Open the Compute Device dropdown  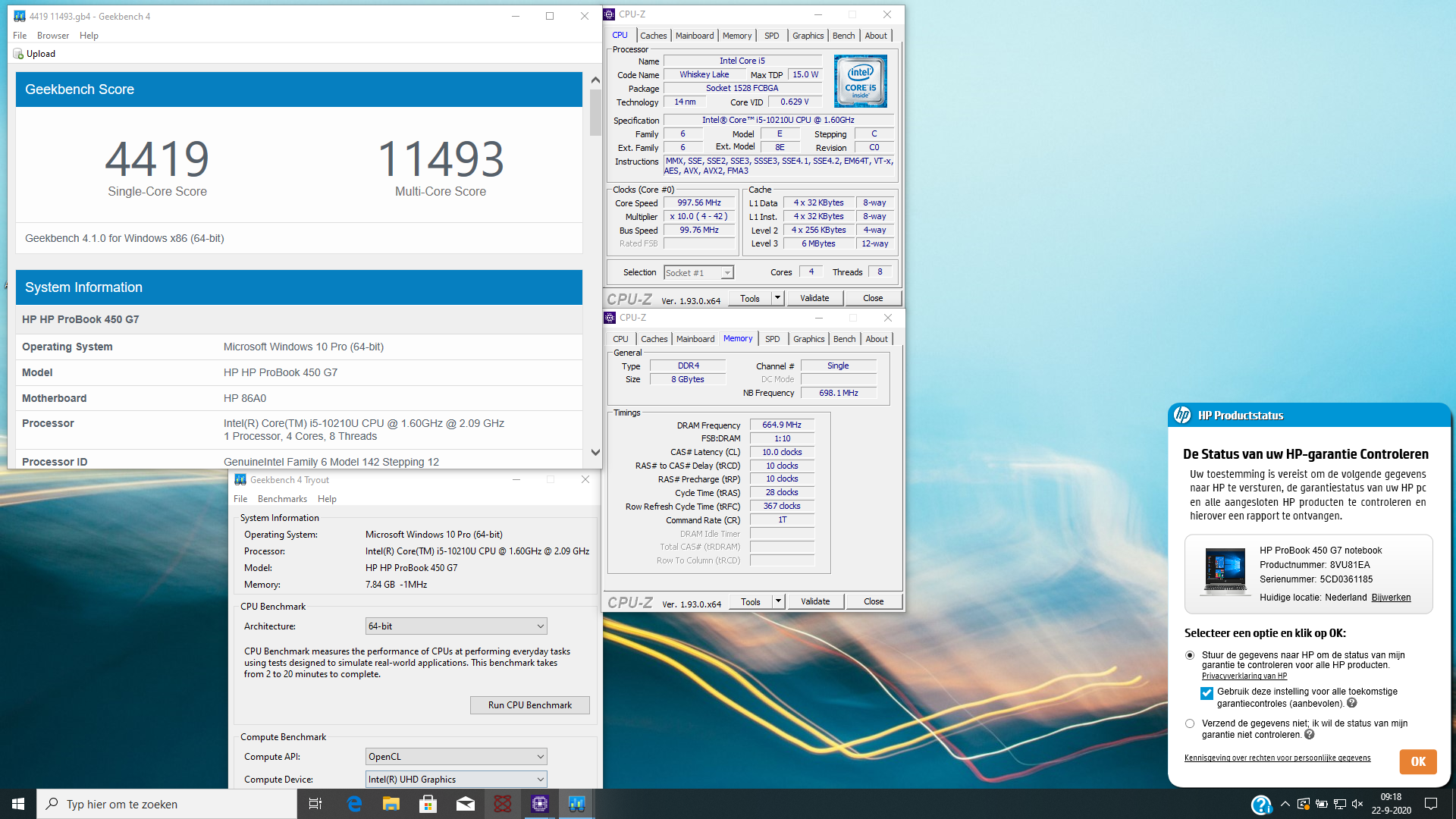click(456, 780)
